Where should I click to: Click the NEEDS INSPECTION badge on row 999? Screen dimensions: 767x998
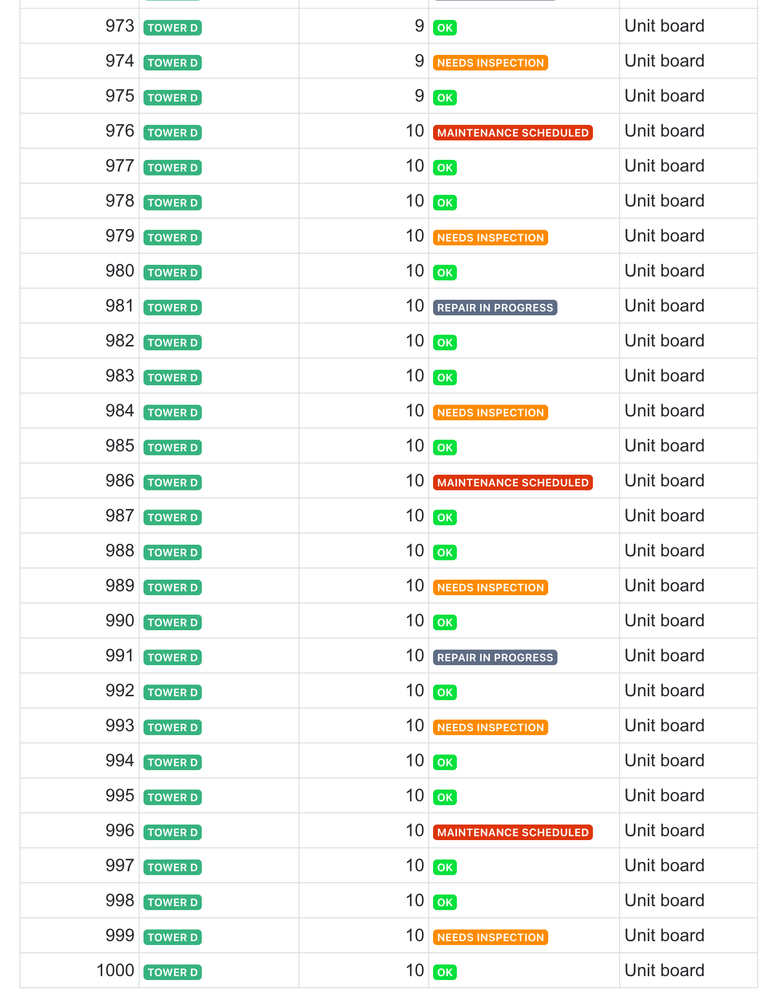[490, 937]
